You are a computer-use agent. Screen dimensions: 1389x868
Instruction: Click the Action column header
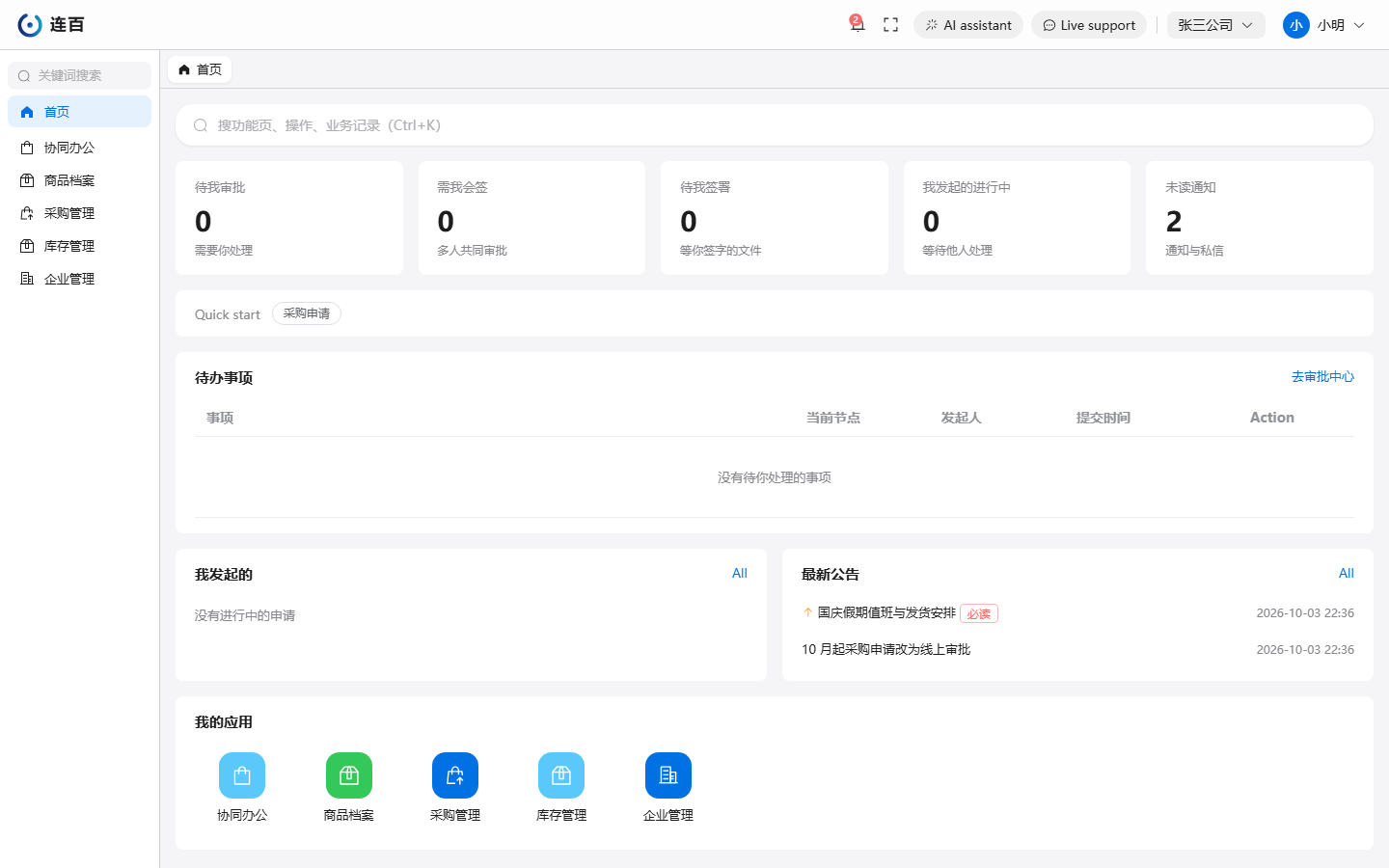click(x=1272, y=418)
